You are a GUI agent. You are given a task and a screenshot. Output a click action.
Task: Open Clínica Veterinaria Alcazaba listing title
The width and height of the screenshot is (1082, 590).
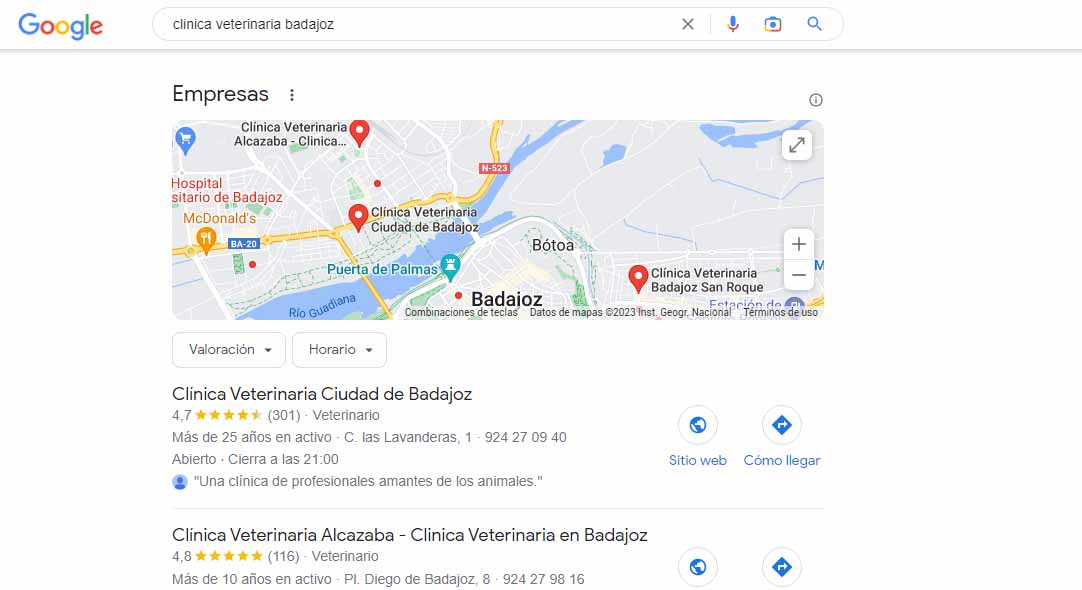pos(409,535)
